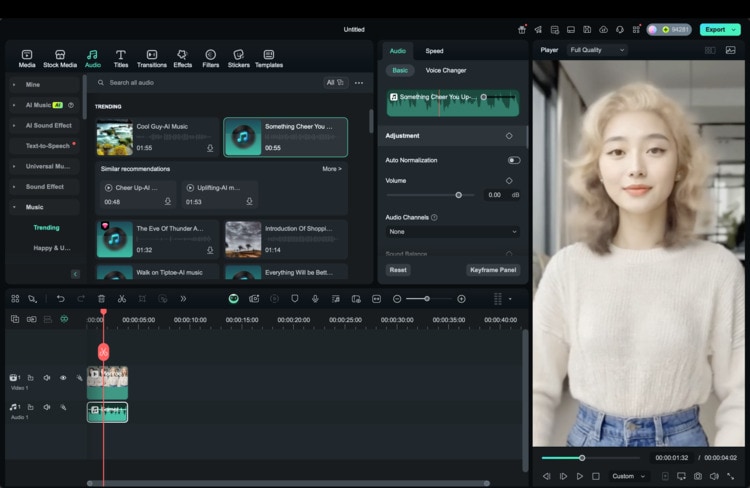Switch to the Speed tab
Image resolution: width=750 pixels, height=488 pixels.
click(x=434, y=51)
